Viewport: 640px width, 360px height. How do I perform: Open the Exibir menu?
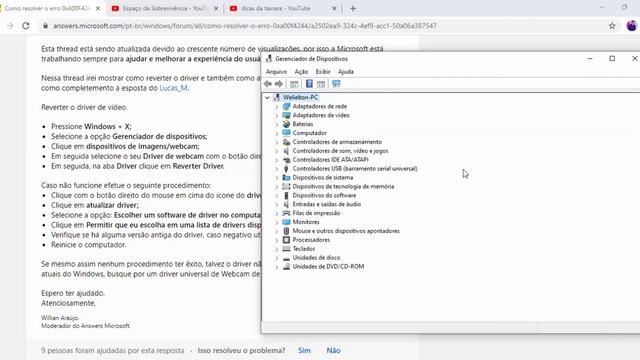323,71
